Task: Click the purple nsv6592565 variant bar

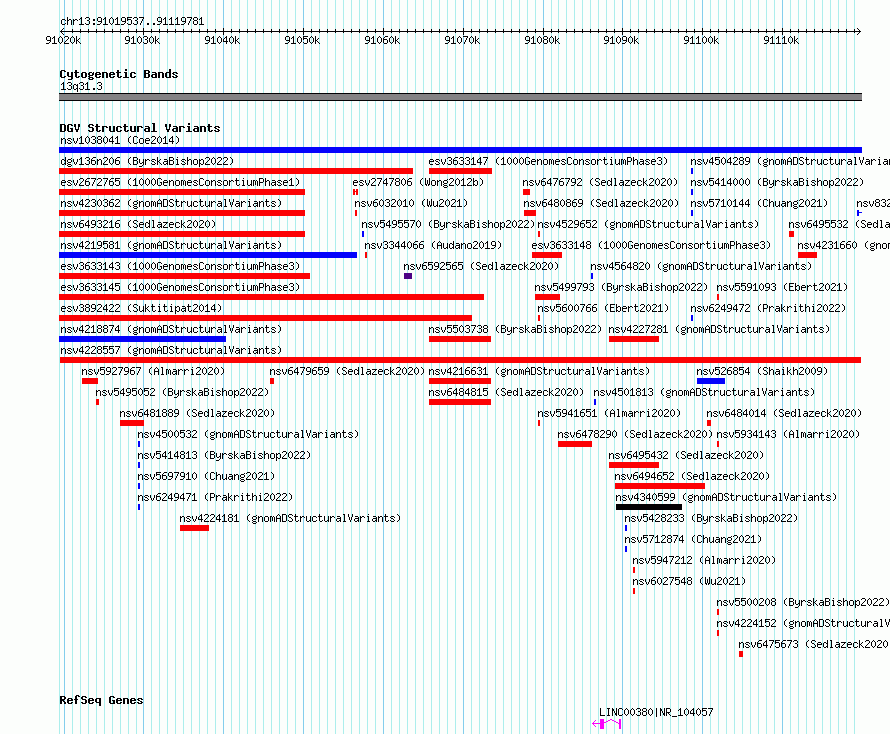Action: tap(408, 276)
